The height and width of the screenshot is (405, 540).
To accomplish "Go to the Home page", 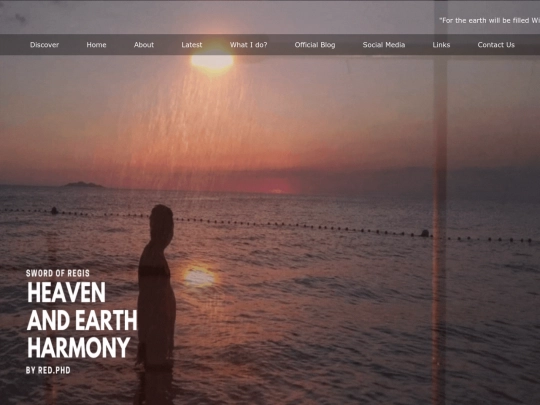I will pyautogui.click(x=96, y=45).
